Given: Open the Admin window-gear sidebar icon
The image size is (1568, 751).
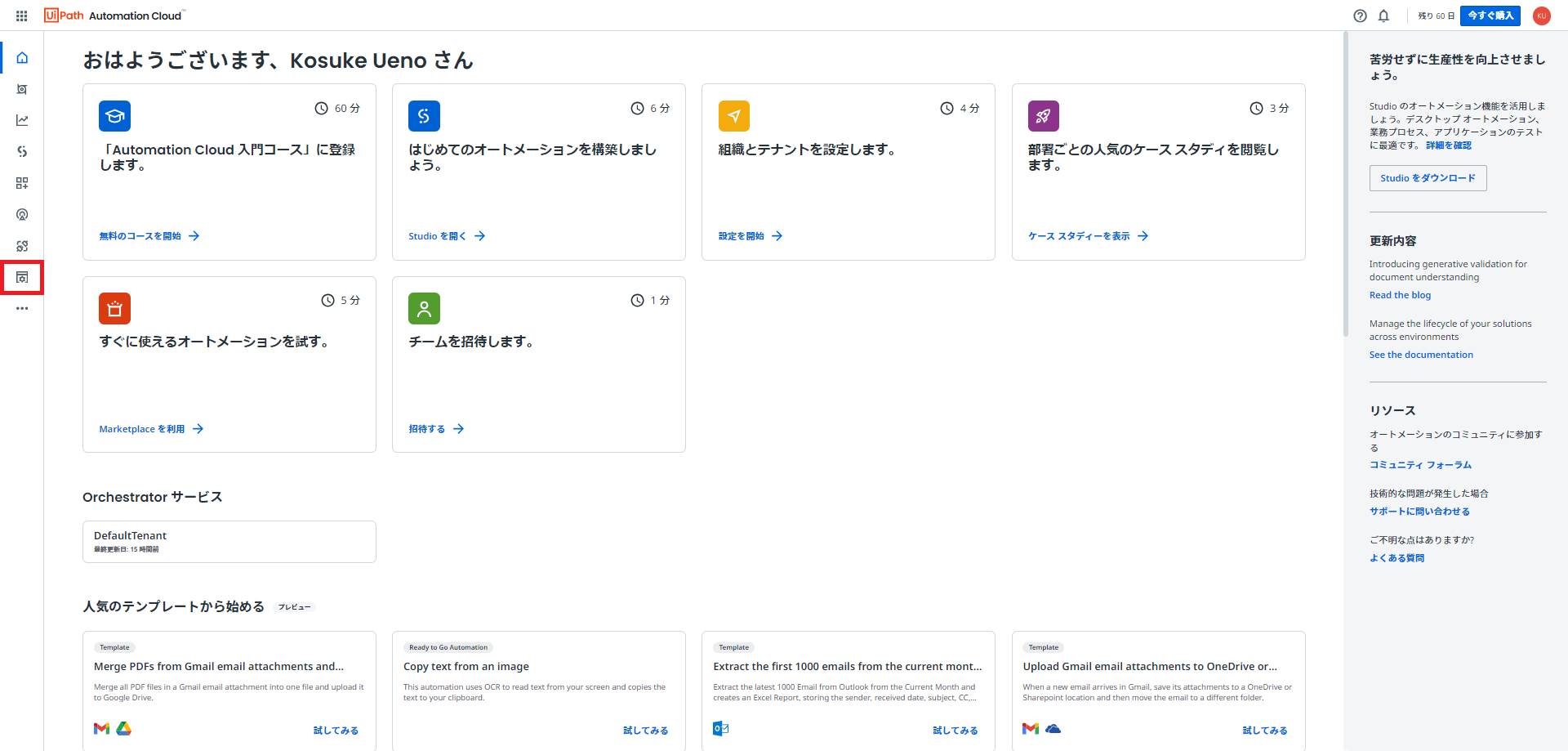Looking at the screenshot, I should [22, 278].
